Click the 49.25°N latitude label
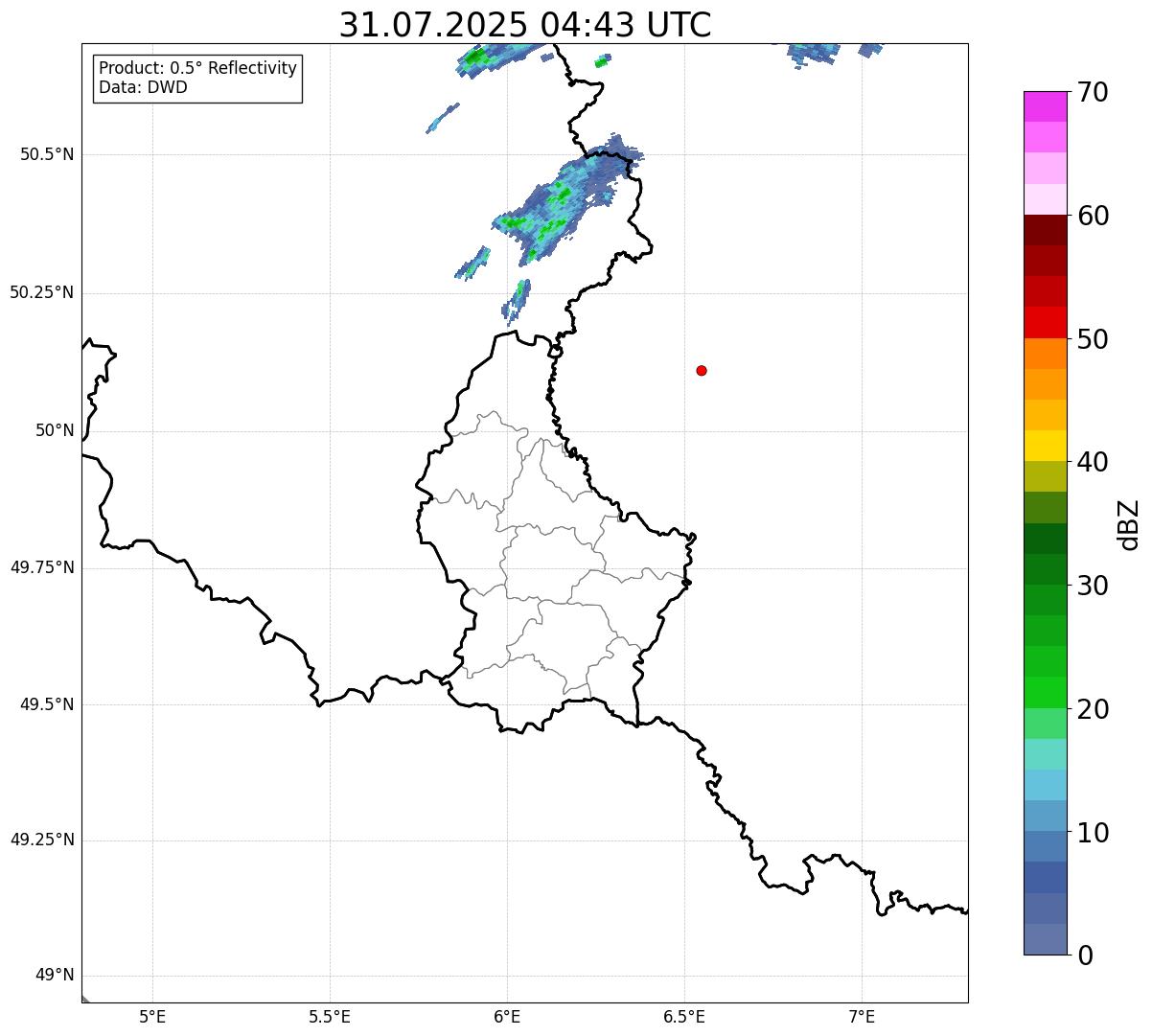The height and width of the screenshot is (1036, 1152). click(42, 840)
